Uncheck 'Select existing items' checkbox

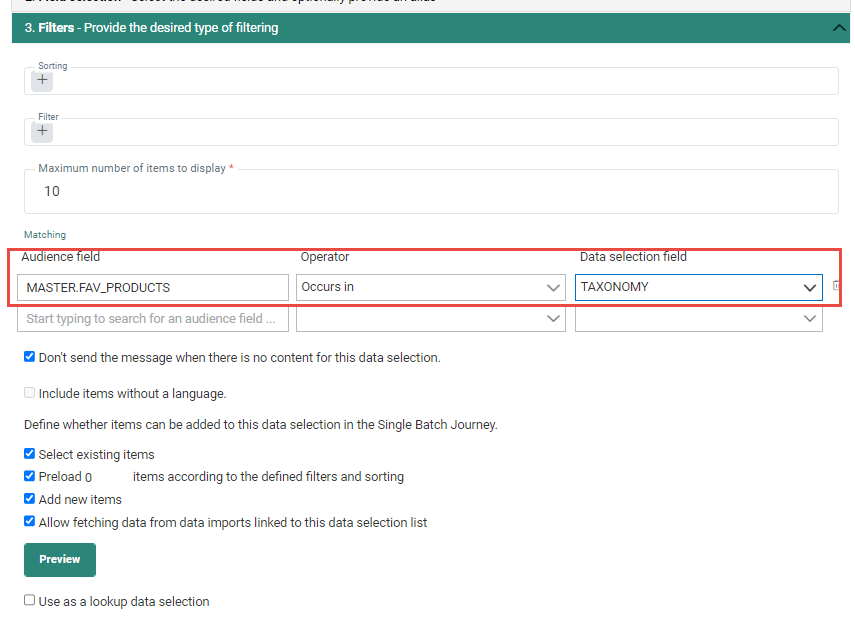coord(30,454)
